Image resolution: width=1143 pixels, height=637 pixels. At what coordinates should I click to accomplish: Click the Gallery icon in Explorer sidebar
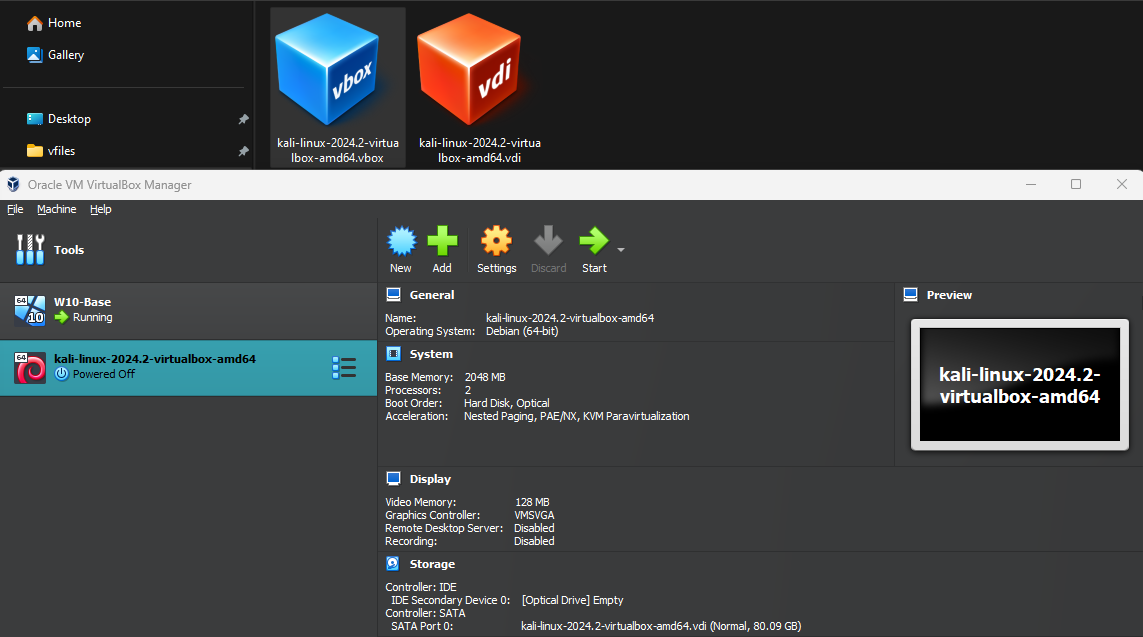[34, 55]
